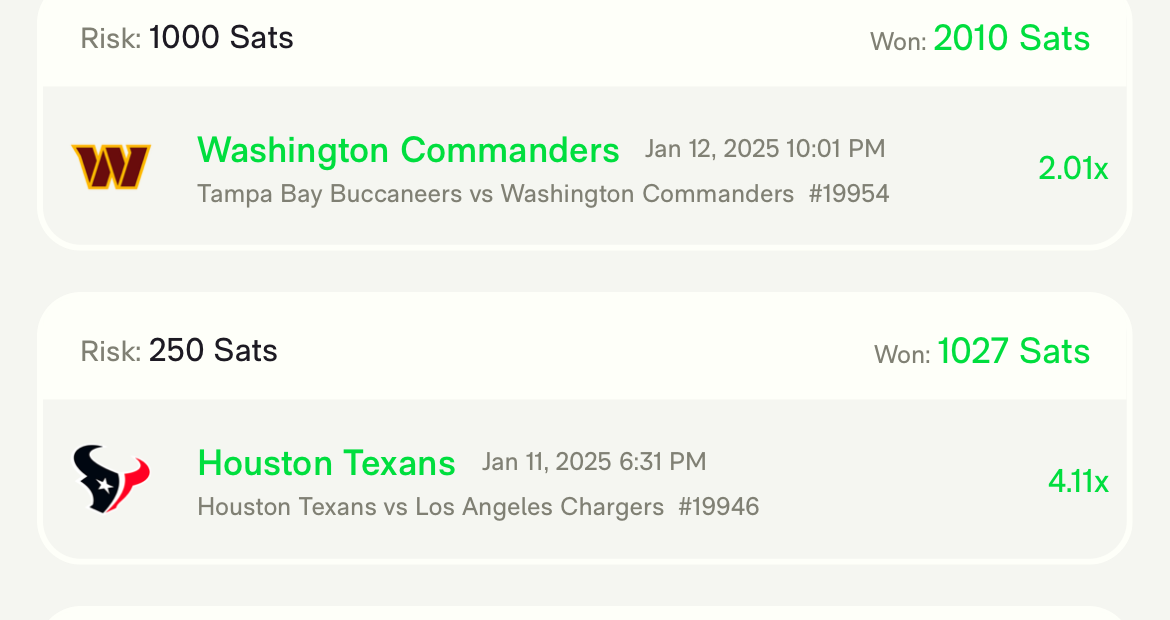Viewport: 1170px width, 620px height.
Task: Click the Jan 12, 2025 10:01 PM timestamp
Action: [x=765, y=149]
